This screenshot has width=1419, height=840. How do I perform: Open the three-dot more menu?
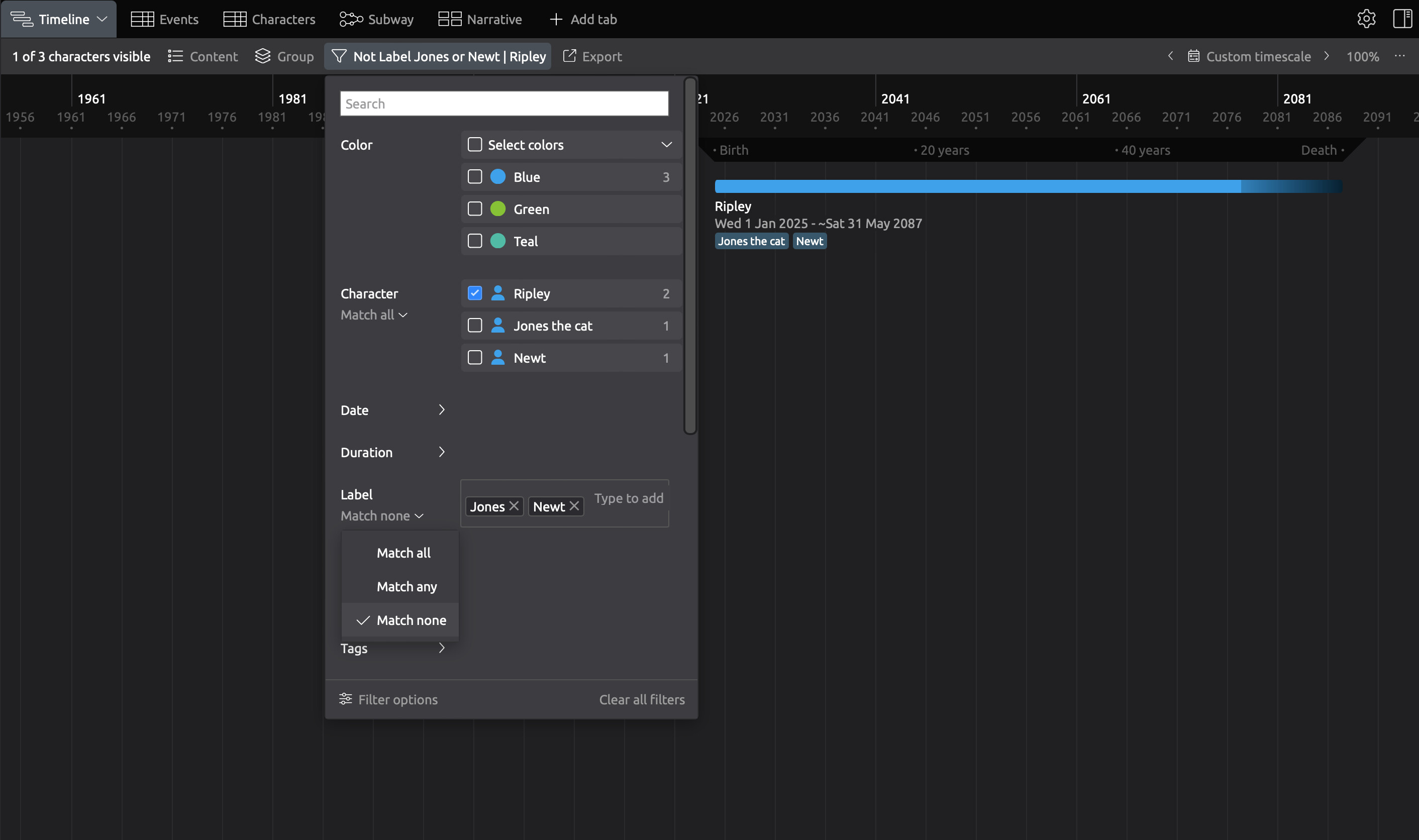coord(1399,56)
